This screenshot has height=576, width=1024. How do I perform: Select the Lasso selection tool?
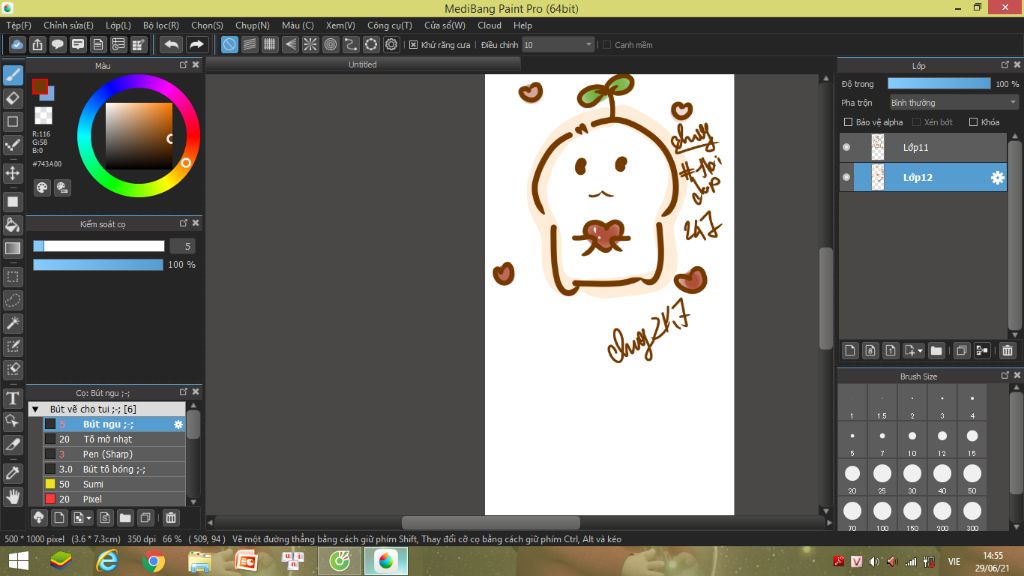point(12,300)
